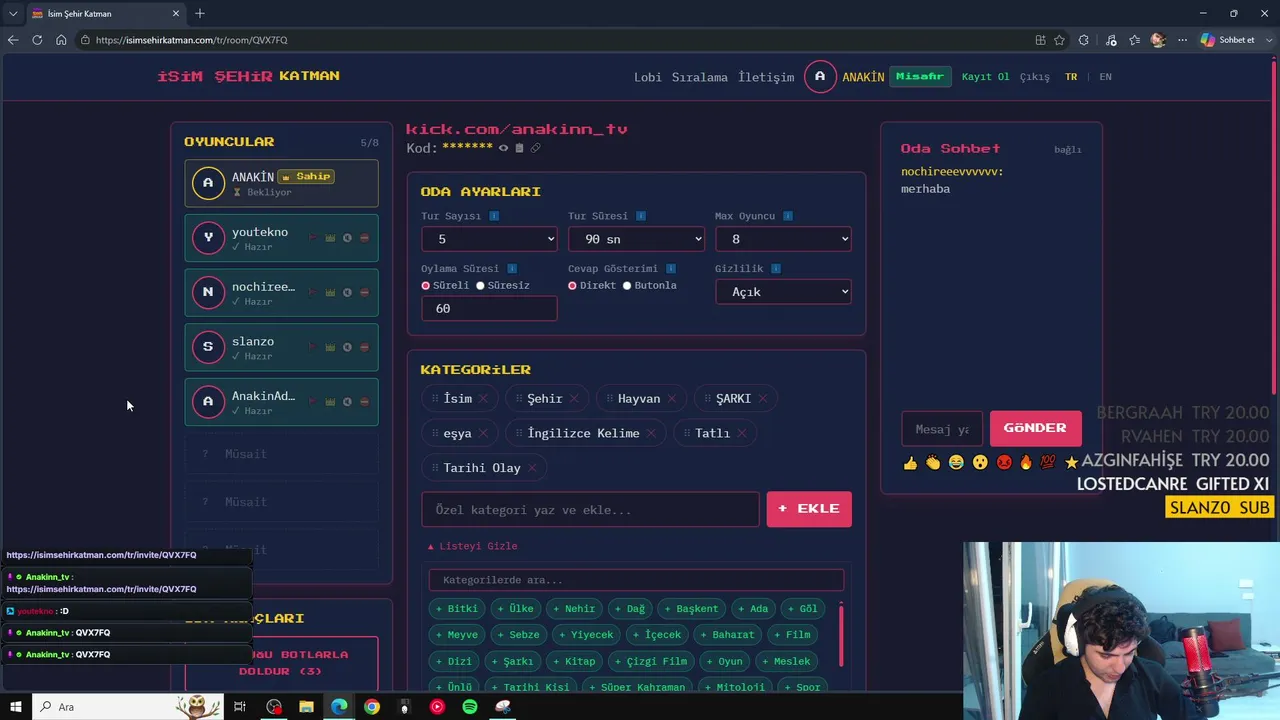1280x720 pixels.
Task: Send the angry red face emoji
Action: click(x=1004, y=463)
